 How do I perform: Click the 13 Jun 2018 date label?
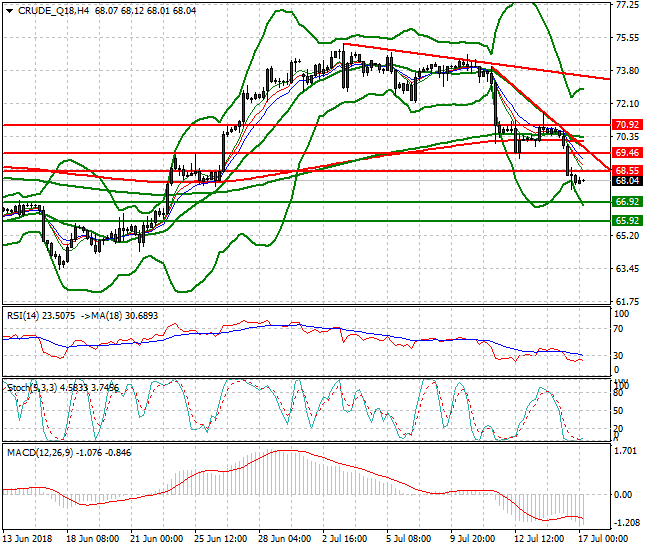pos(27,539)
